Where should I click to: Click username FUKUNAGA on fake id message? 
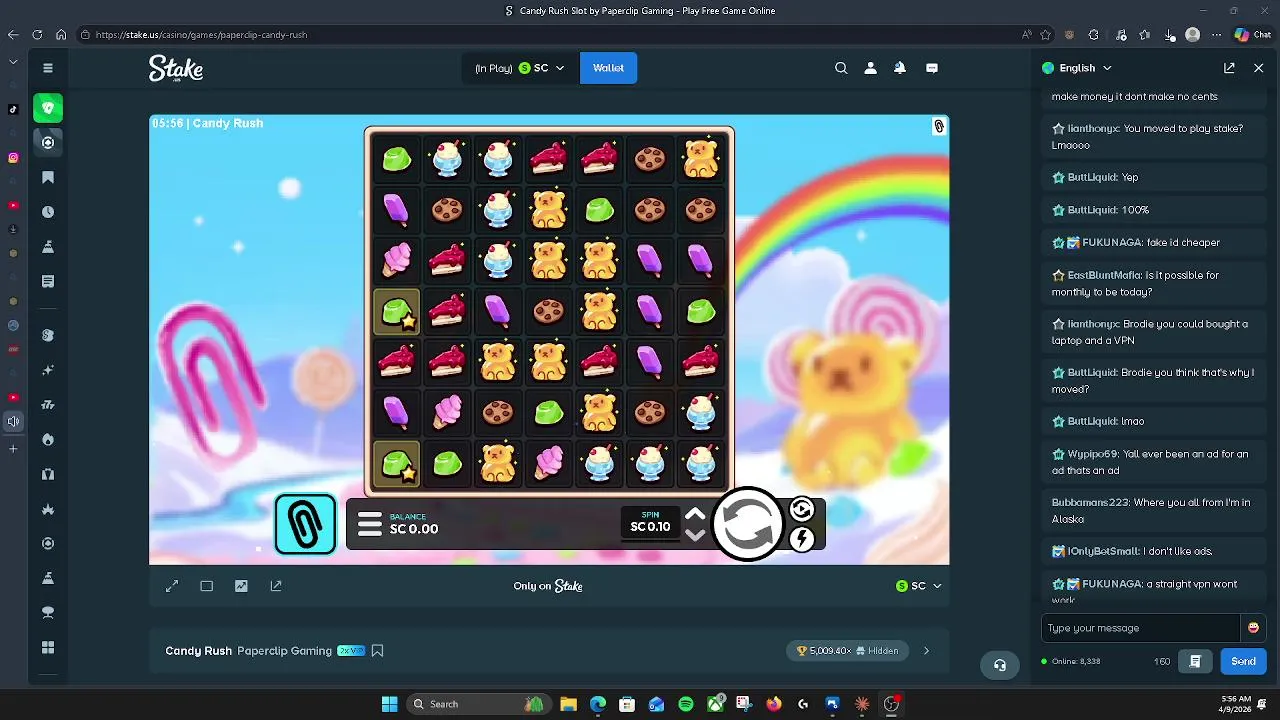(1112, 242)
